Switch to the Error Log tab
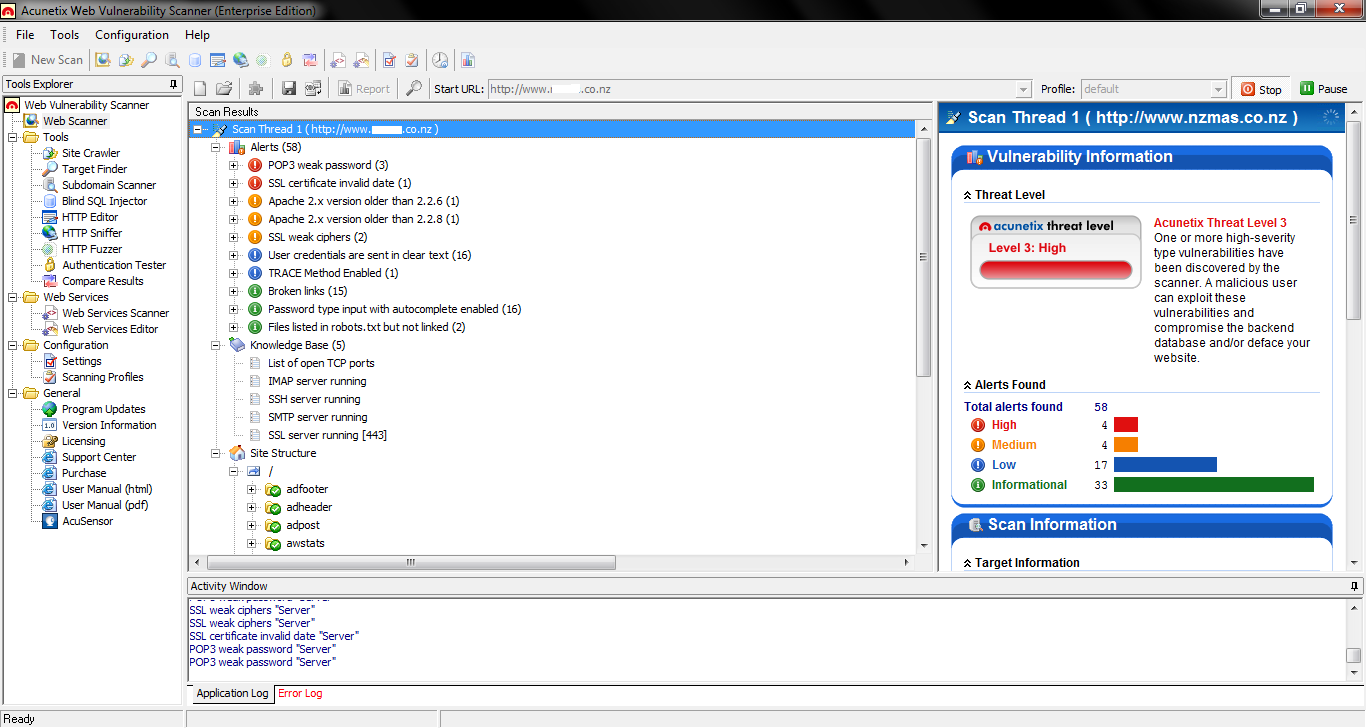Viewport: 1366px width, 728px height. tap(300, 693)
